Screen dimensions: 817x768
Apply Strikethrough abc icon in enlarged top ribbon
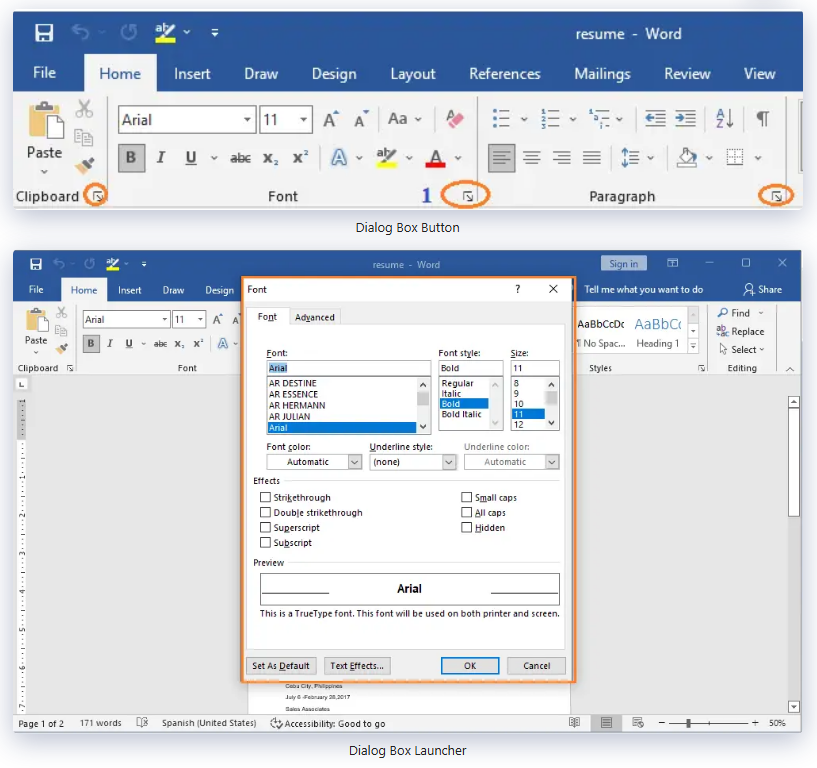(240, 158)
